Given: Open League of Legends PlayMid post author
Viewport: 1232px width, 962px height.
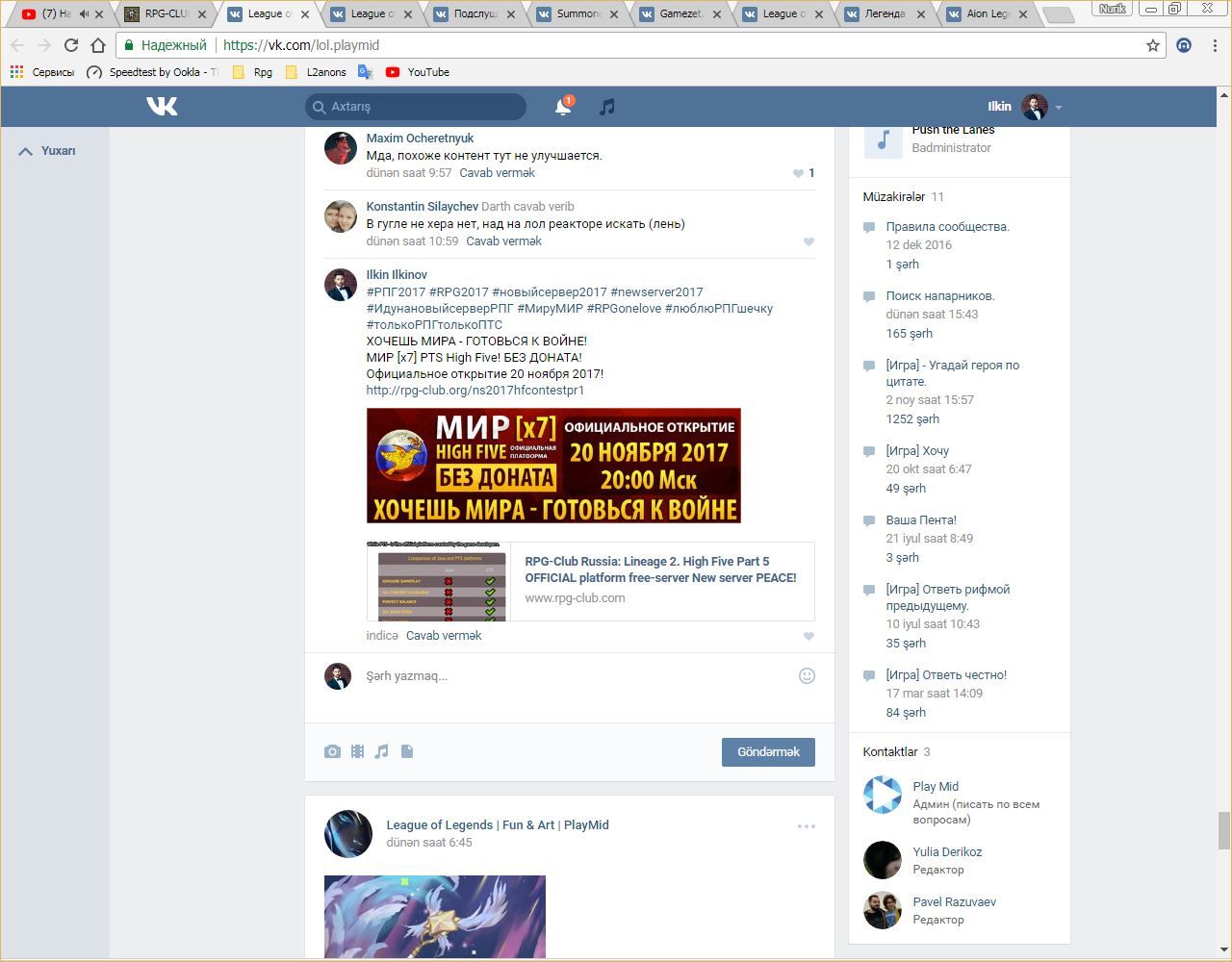Looking at the screenshot, I should click(498, 825).
